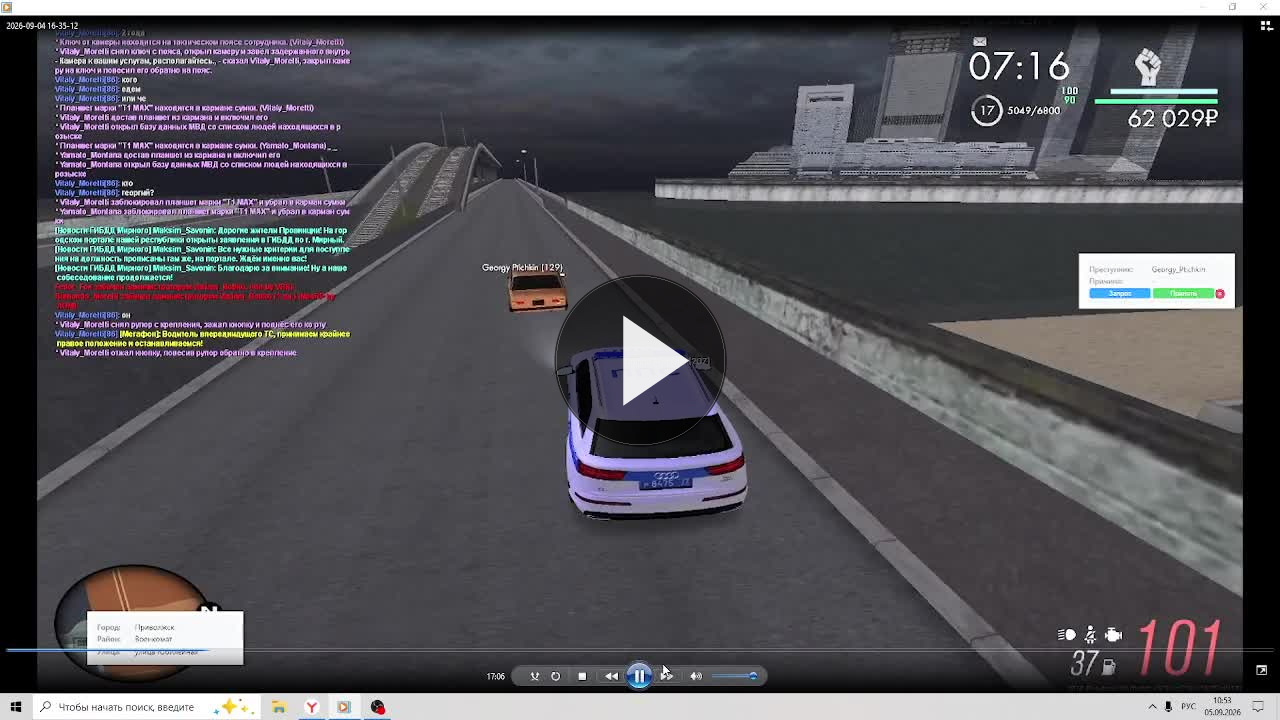The image size is (1280, 720).
Task: Click the engine indicator icon in the HUD
Action: pos(1113,635)
